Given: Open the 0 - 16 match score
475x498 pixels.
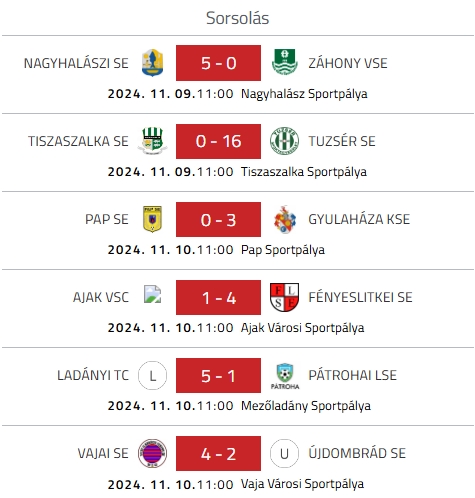Looking at the screenshot, I should [x=218, y=141].
